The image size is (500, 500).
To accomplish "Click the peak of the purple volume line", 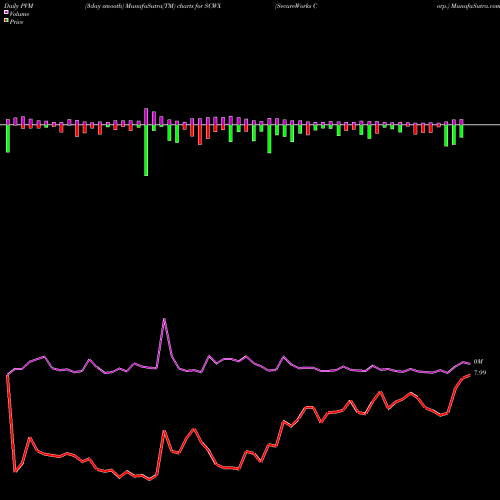I will 164,319.
